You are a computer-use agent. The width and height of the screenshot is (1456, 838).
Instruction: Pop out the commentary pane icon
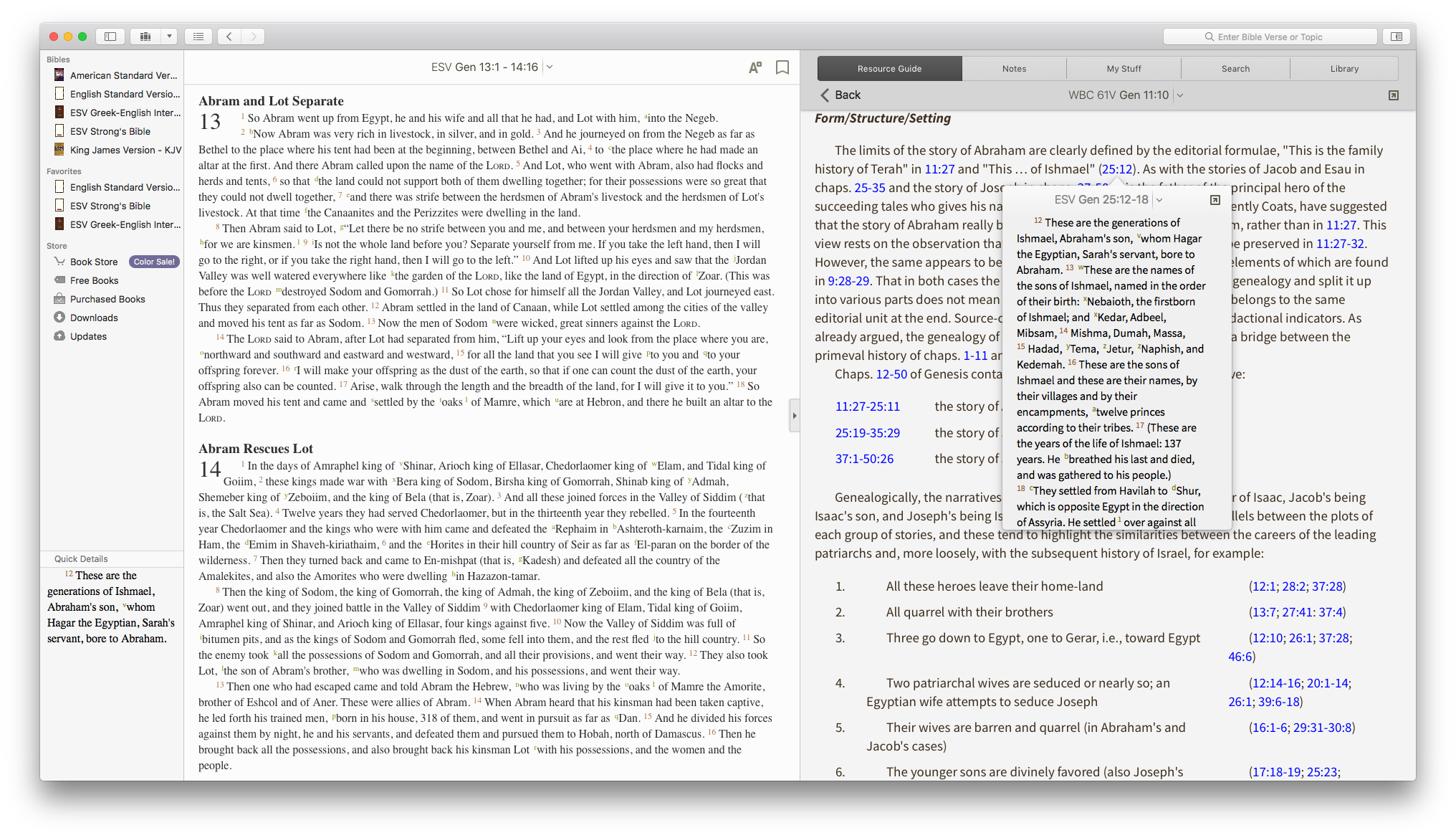pos(1393,95)
